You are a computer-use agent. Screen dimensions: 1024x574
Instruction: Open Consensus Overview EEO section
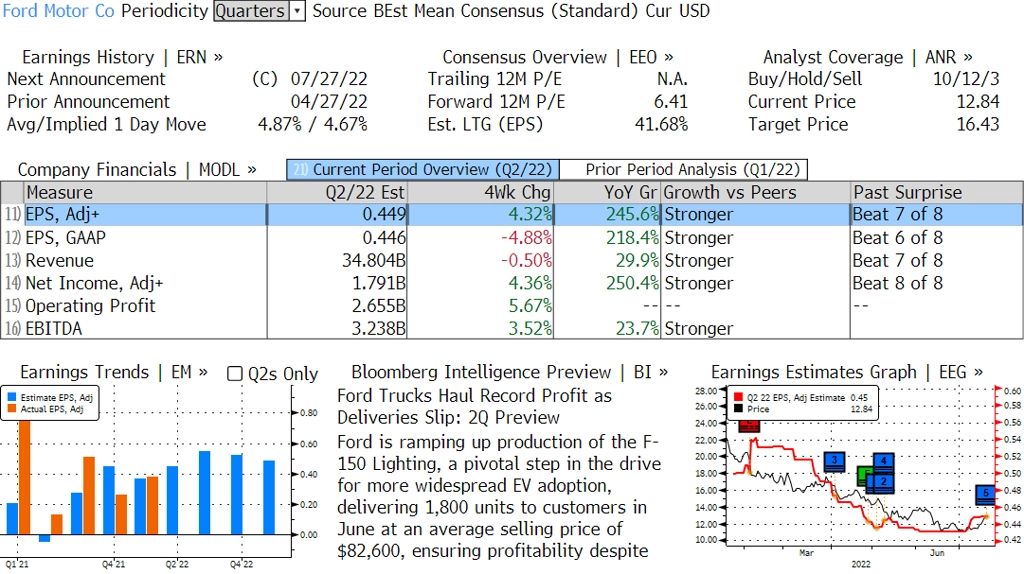click(x=558, y=57)
